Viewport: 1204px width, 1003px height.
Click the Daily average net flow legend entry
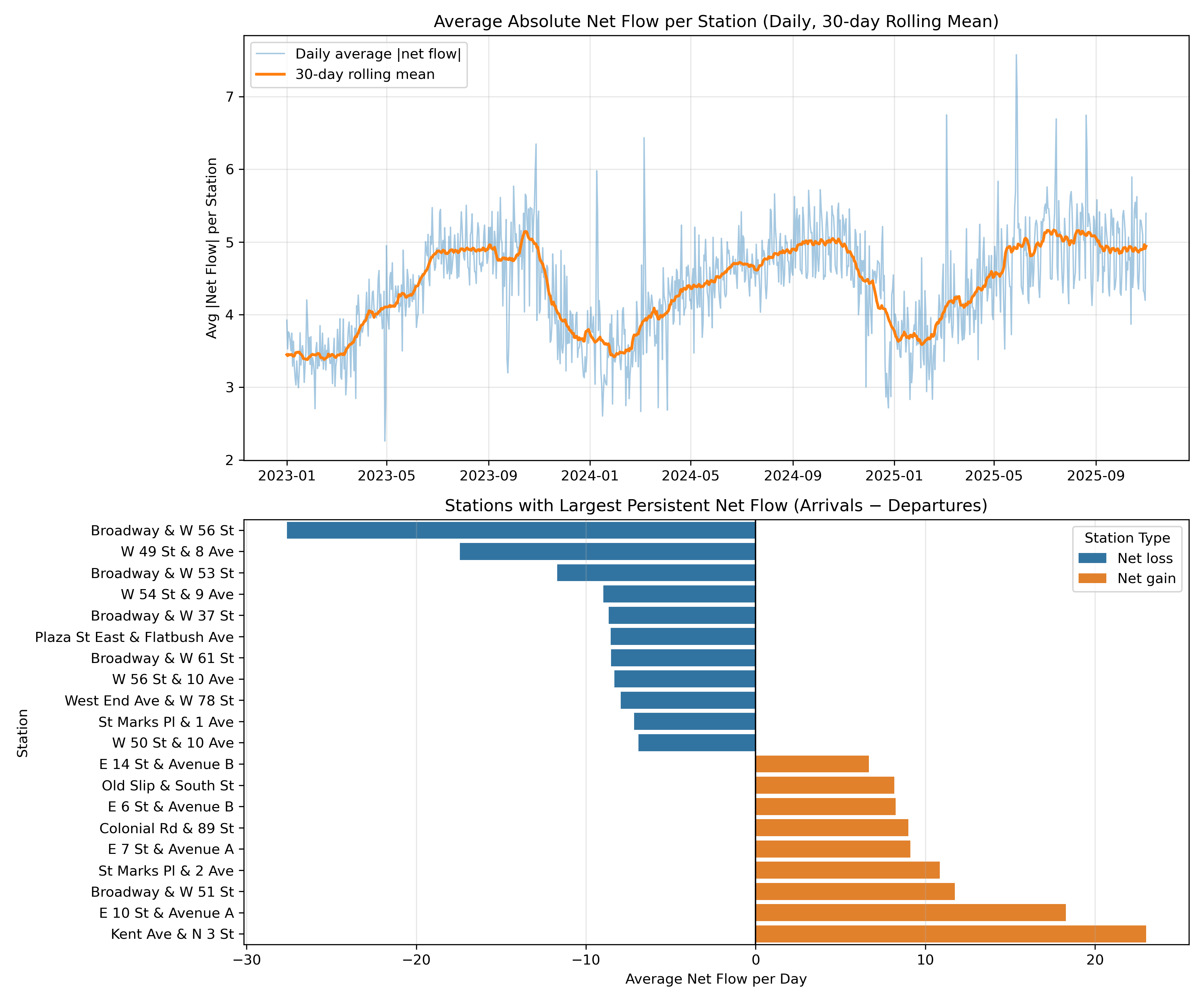click(378, 54)
